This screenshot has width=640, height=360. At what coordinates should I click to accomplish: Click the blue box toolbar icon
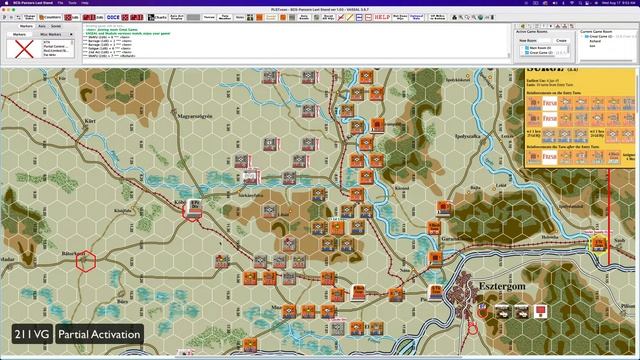coord(359,17)
